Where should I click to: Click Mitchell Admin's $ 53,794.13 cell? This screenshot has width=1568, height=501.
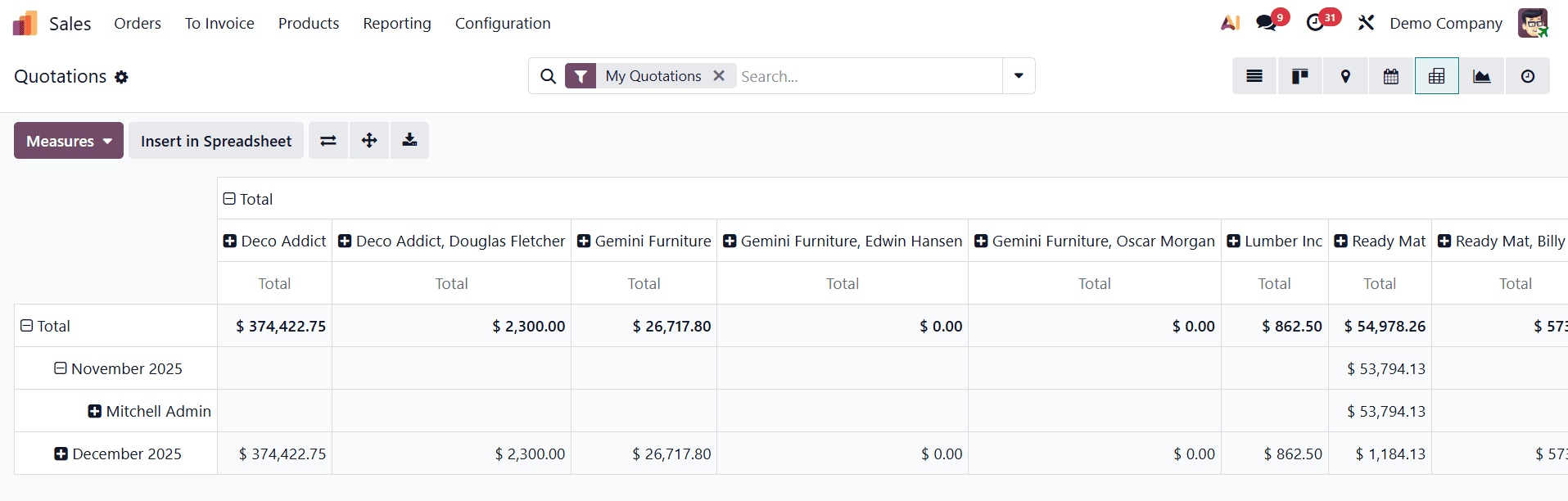coord(1380,411)
